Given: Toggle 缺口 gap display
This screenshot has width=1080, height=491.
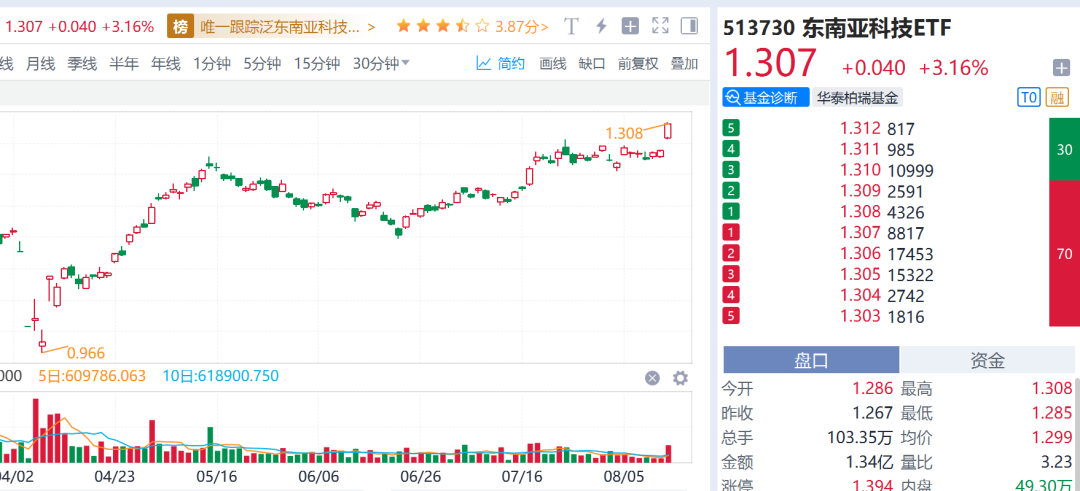Looking at the screenshot, I should (592, 64).
